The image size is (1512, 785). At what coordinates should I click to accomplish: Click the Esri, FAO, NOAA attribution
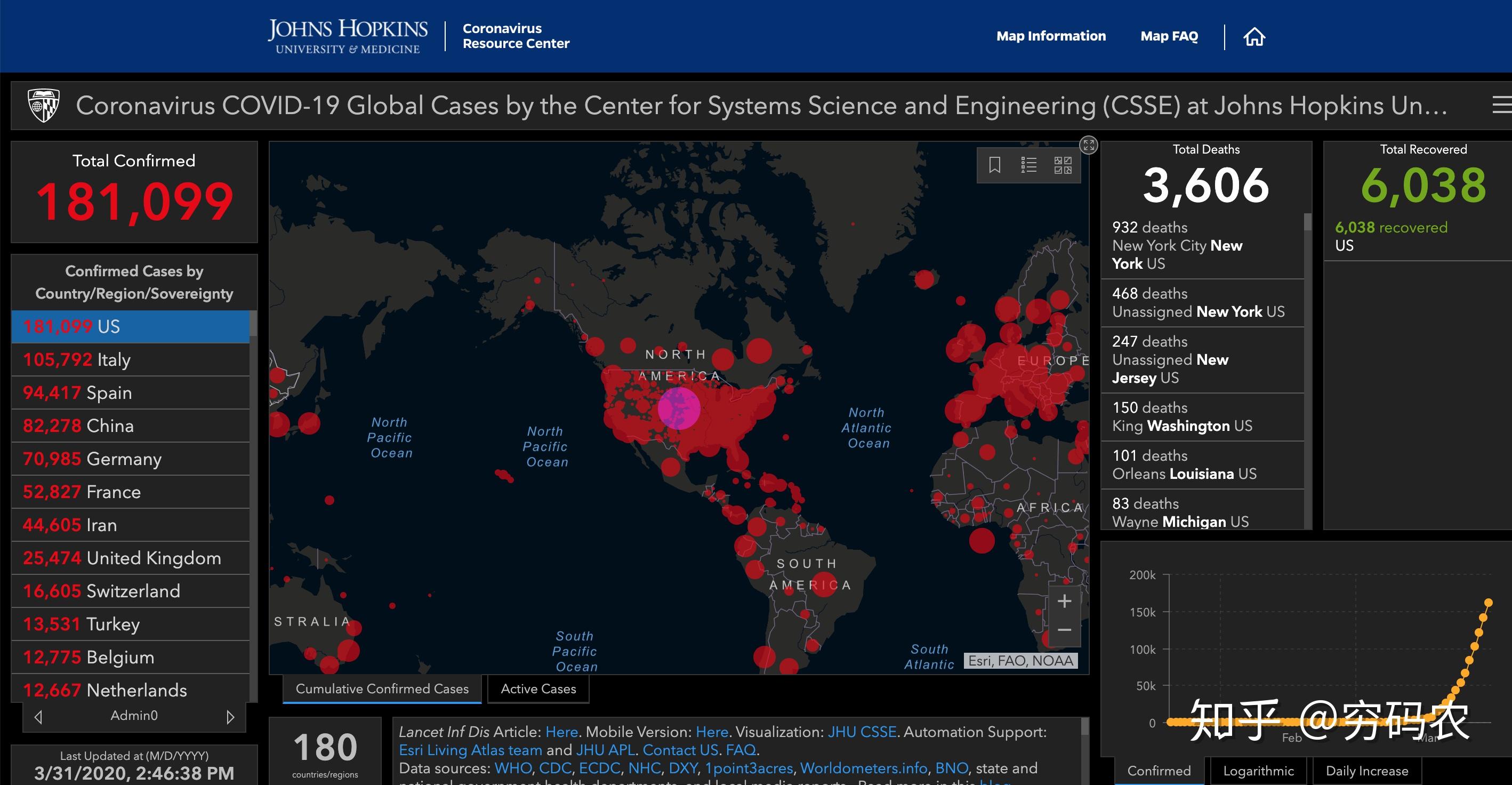[1021, 661]
